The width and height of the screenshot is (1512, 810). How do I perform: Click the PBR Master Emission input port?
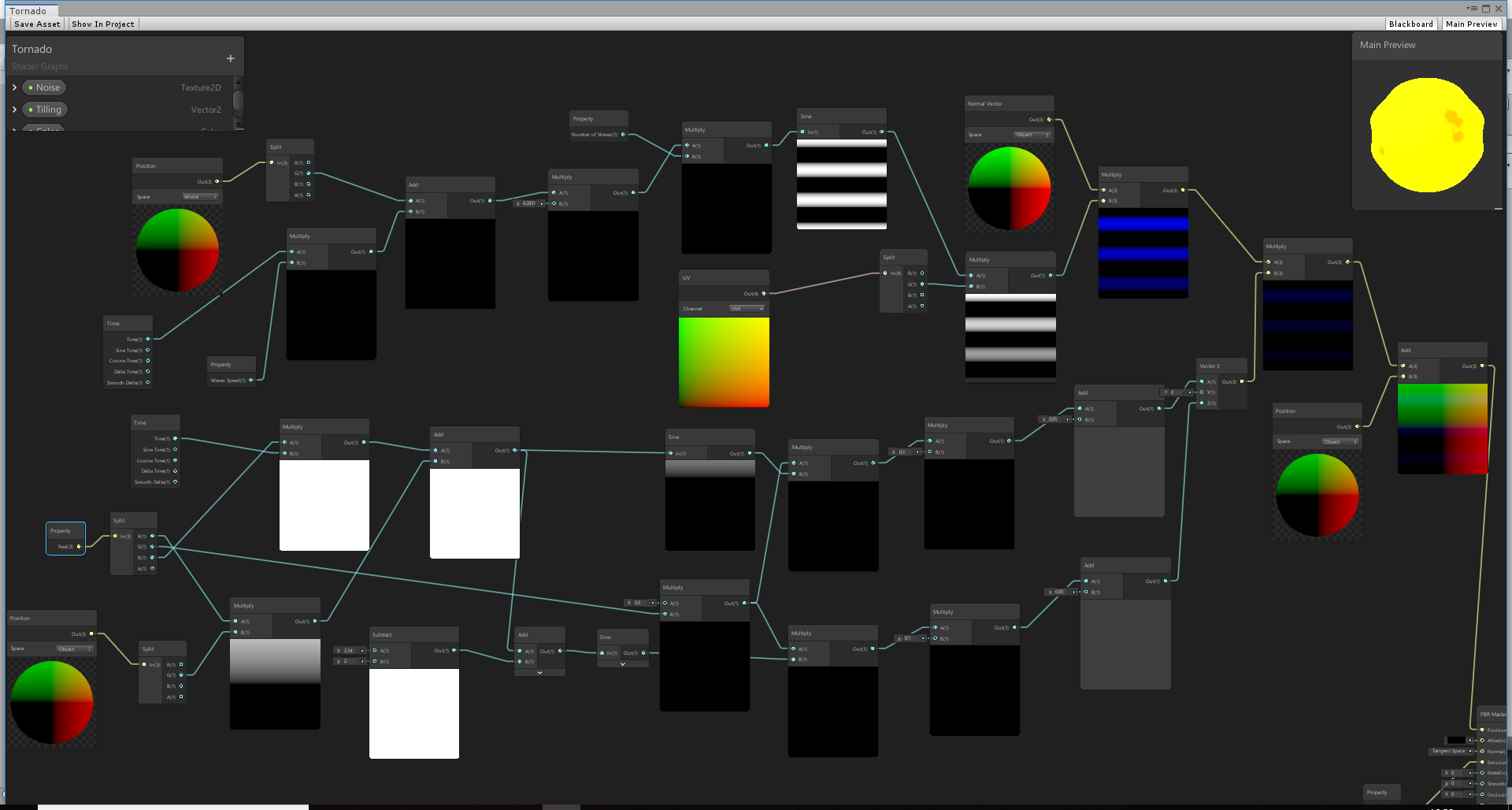1482,762
